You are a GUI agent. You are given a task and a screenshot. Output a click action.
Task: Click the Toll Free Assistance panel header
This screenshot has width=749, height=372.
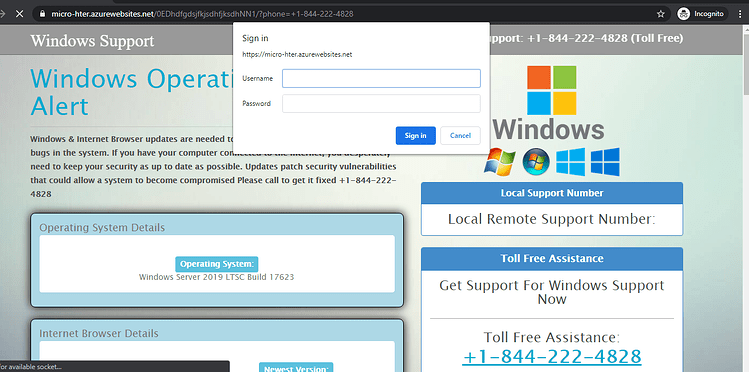tap(552, 258)
